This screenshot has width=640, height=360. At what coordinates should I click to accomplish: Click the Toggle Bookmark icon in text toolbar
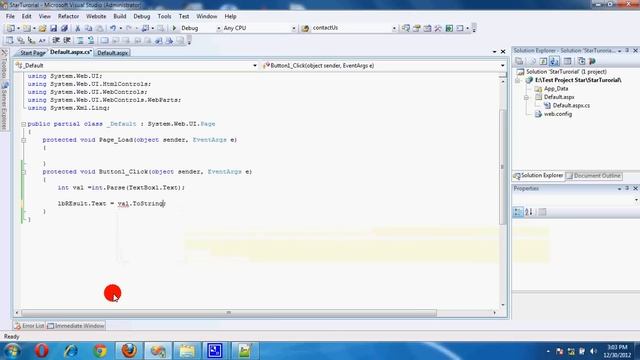click(104, 40)
